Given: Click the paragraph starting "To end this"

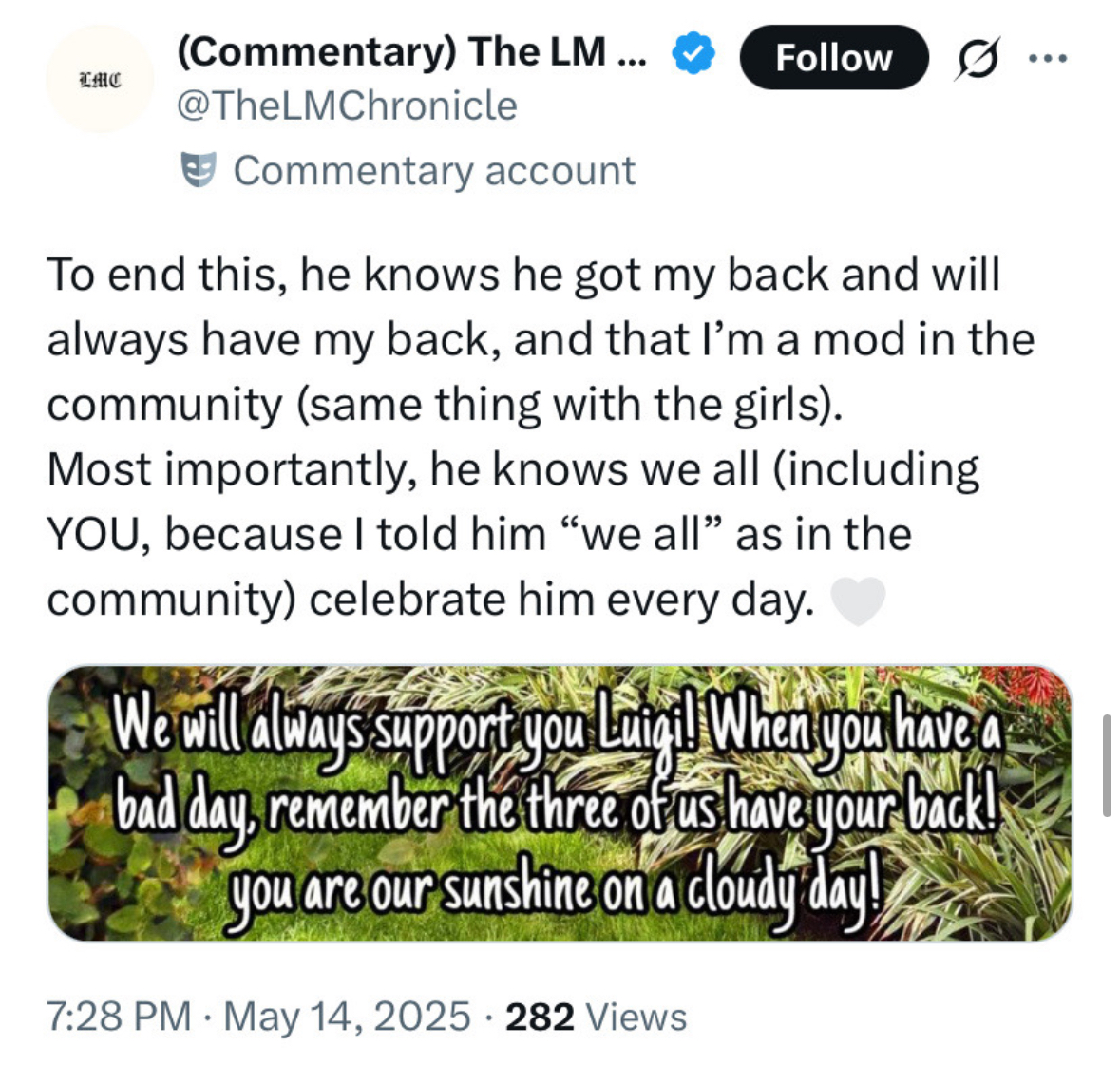Looking at the screenshot, I should pos(541,338).
